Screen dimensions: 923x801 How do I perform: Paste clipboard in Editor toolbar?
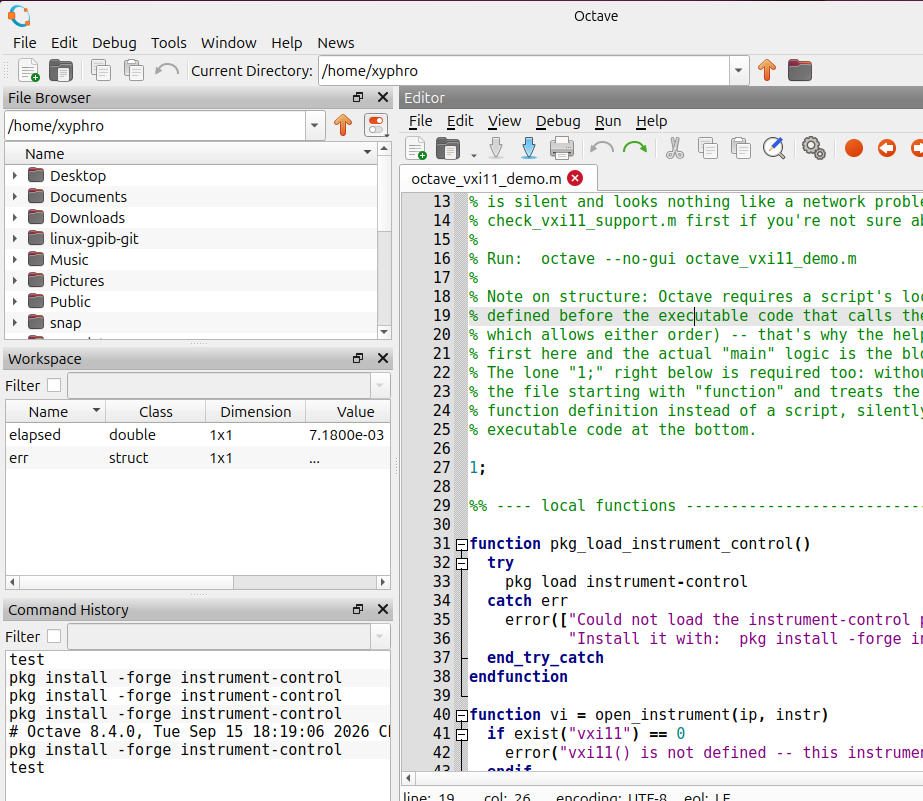click(x=741, y=148)
